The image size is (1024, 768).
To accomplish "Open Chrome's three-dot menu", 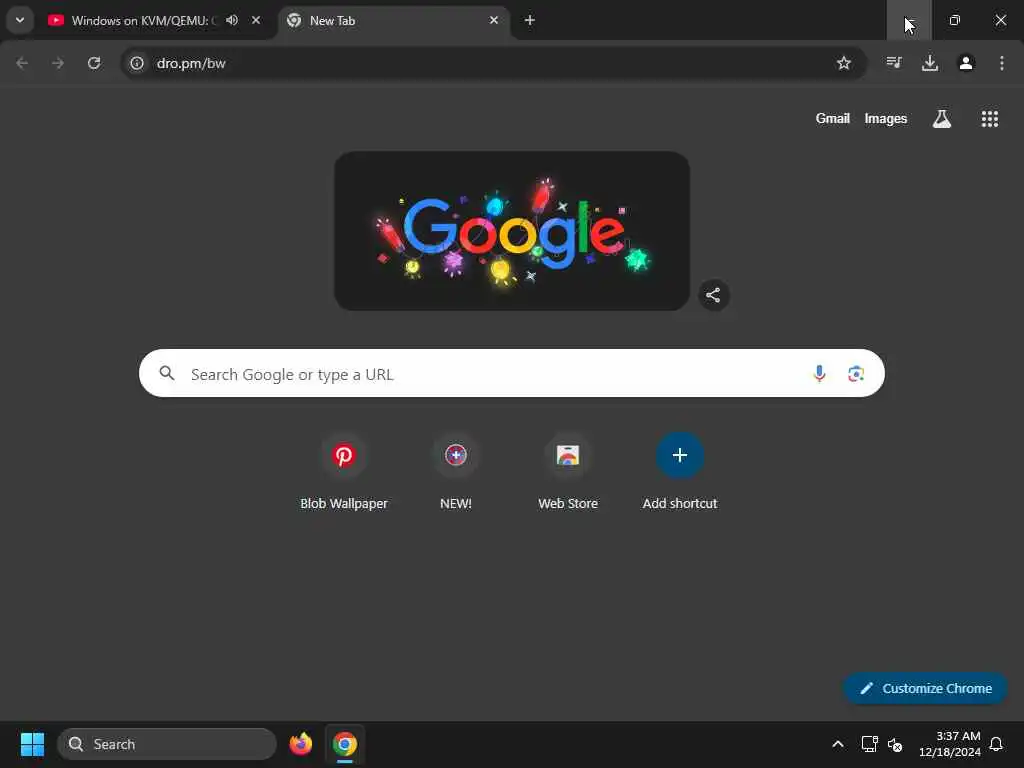I will coord(1002,63).
